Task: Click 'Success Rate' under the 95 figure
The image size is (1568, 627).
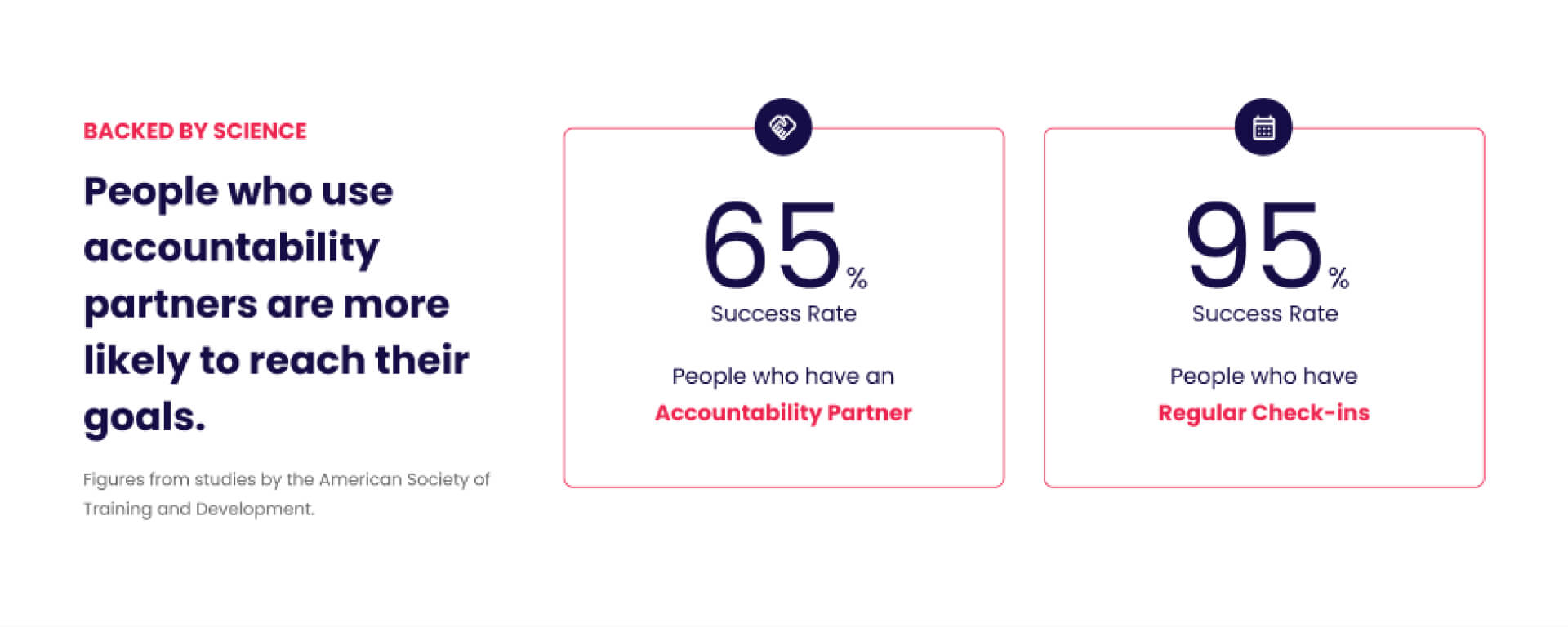Action: 1264,314
